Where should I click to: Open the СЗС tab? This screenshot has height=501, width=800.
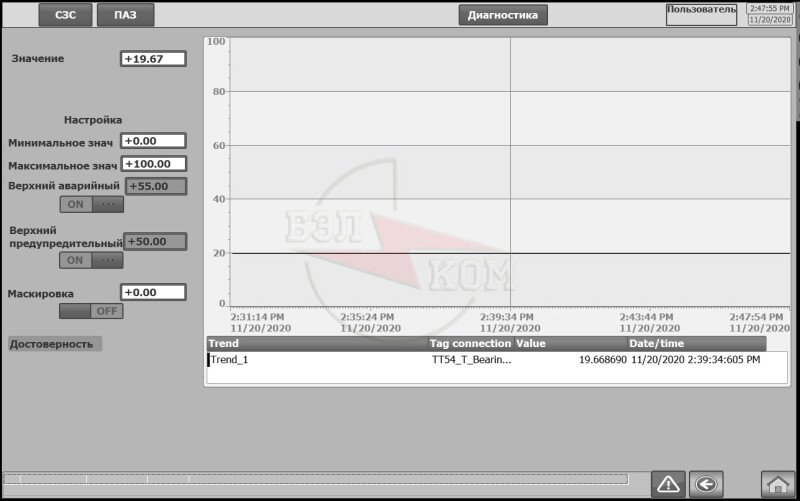pyautogui.click(x=65, y=15)
